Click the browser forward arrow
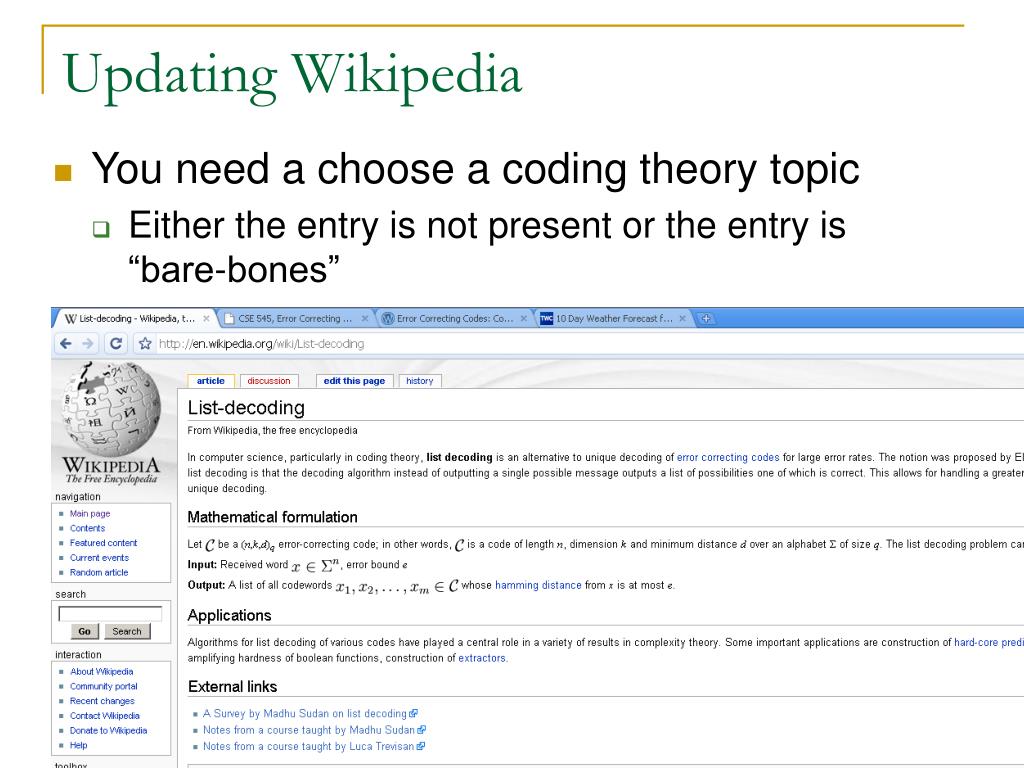This screenshot has width=1024, height=768. (88, 344)
